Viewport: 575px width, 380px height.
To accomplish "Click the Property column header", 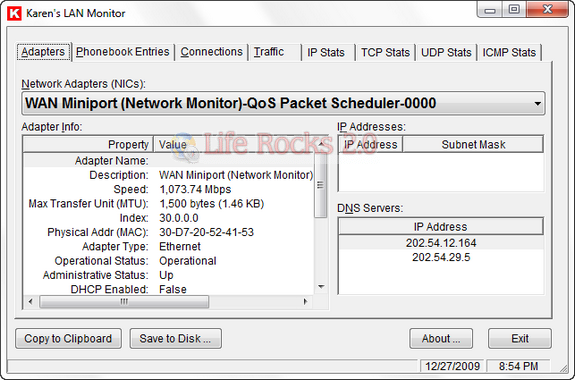I will [x=88, y=145].
